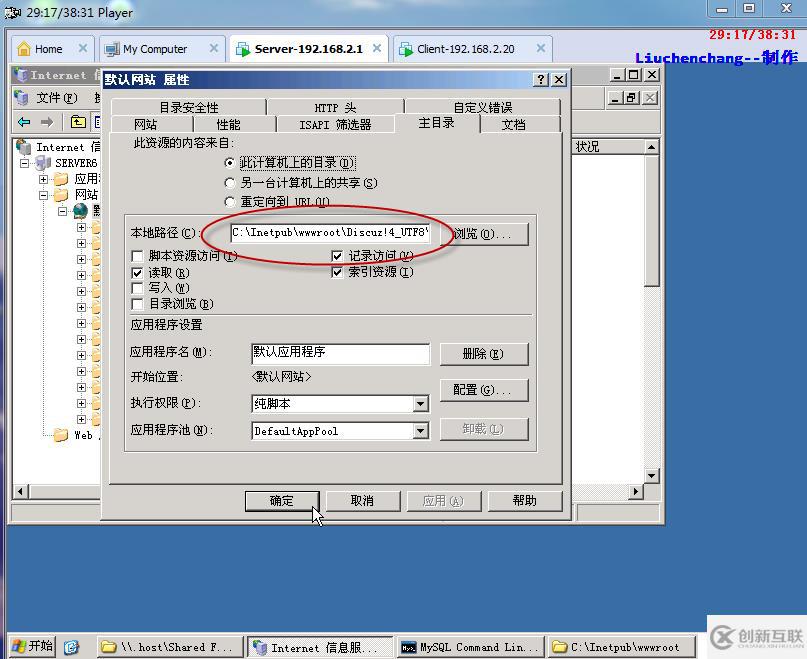Click the IIS Manager title bar icon
The image size is (807, 659).
click(x=21, y=75)
